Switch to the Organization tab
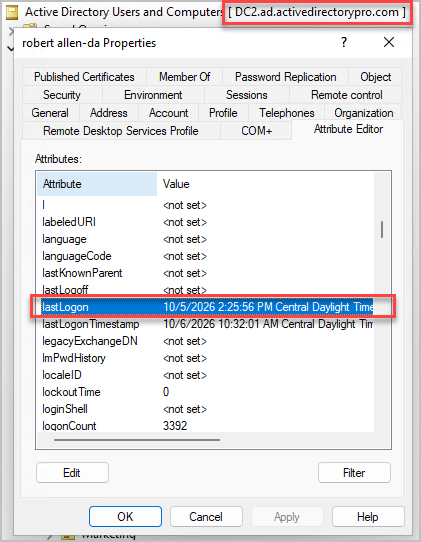This screenshot has width=421, height=542. (x=363, y=113)
